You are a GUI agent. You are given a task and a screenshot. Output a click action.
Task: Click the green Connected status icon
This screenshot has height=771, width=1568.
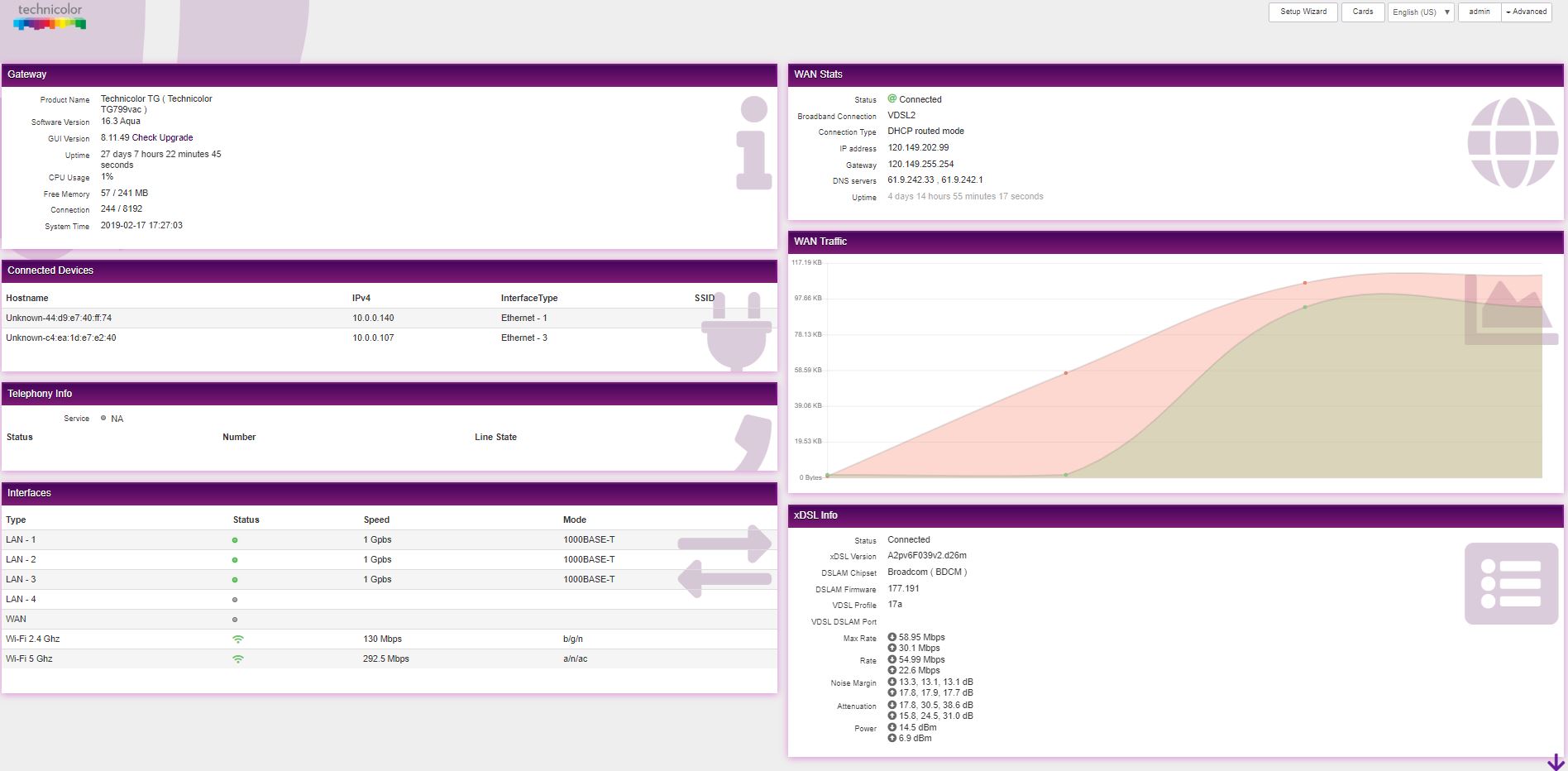click(x=892, y=98)
